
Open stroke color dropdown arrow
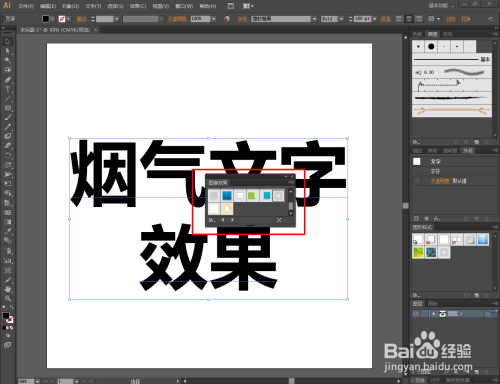pyautogui.click(x=68, y=19)
